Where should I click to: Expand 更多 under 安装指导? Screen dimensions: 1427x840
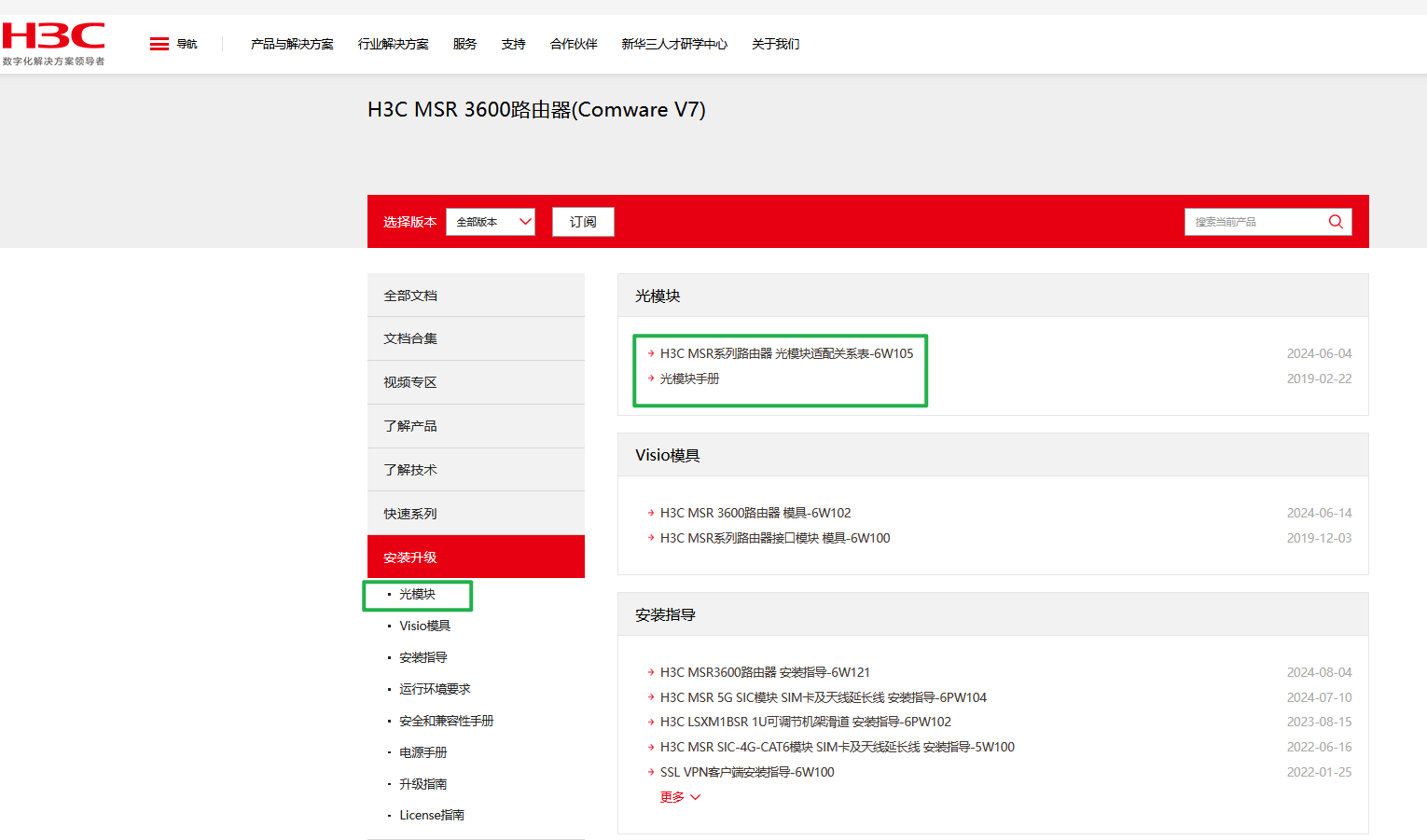(680, 797)
